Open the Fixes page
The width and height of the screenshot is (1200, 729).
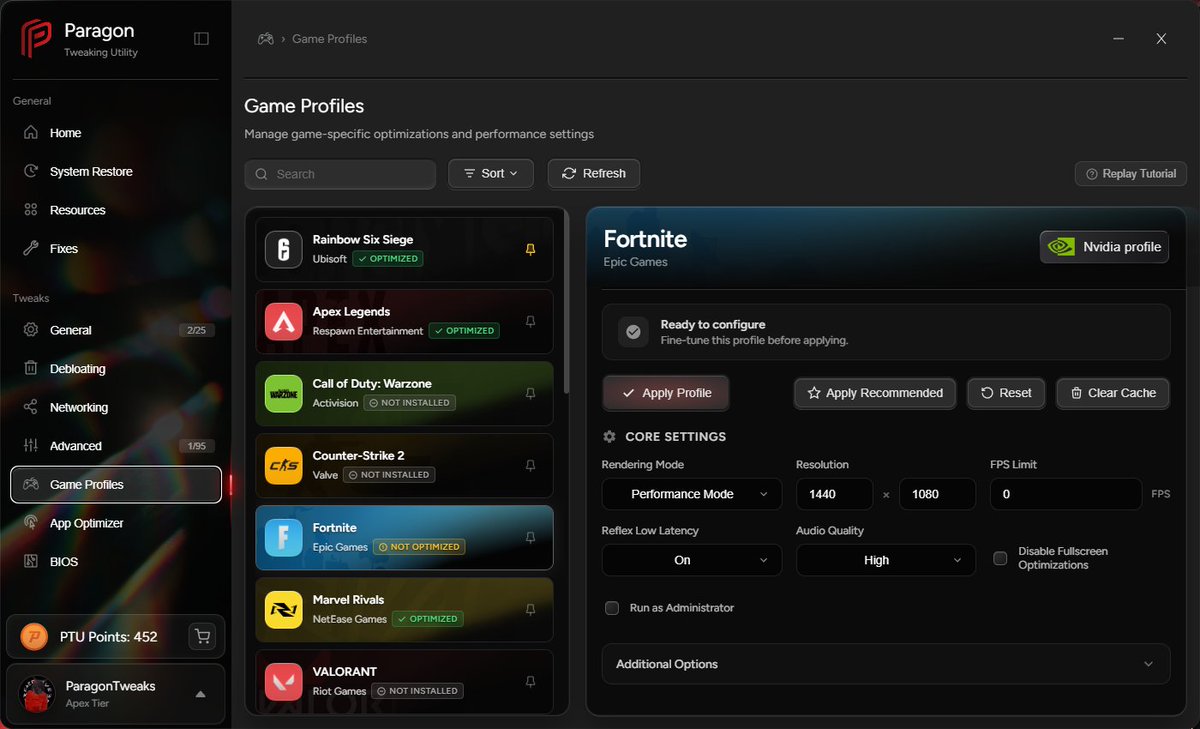click(116, 249)
